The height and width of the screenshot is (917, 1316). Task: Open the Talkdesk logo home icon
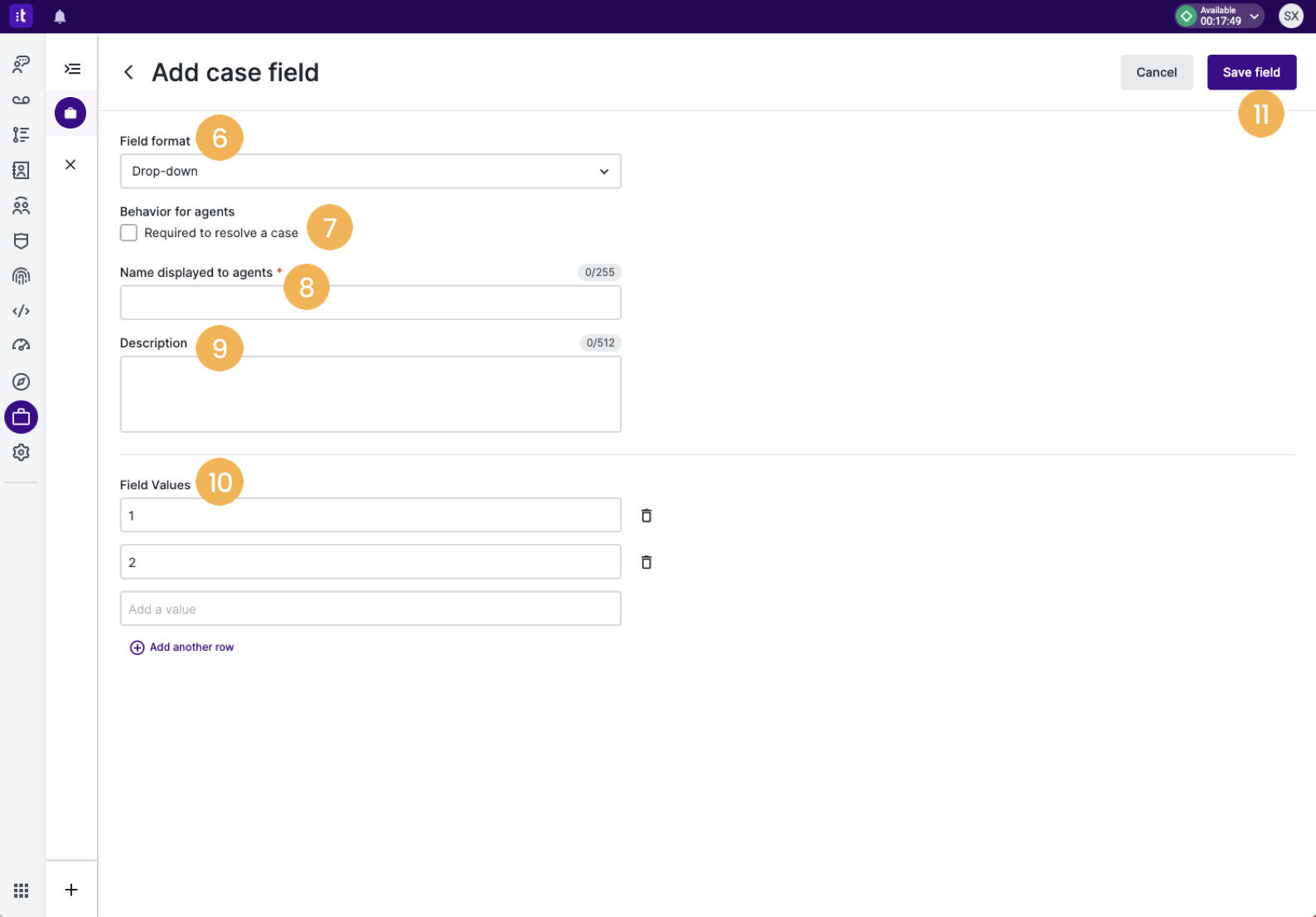(21, 16)
